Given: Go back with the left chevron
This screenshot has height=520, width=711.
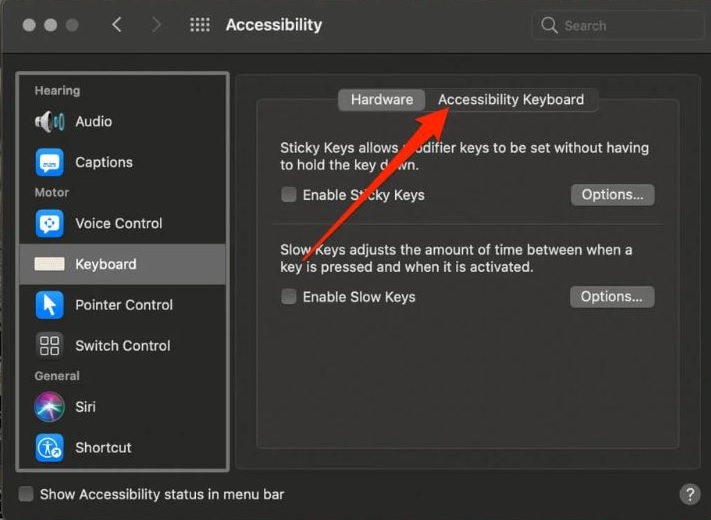Looking at the screenshot, I should (x=117, y=25).
